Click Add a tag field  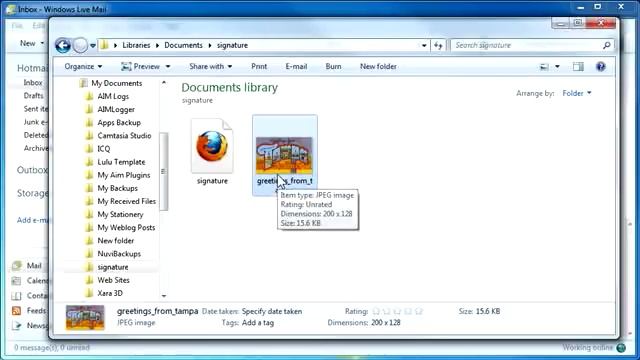point(258,323)
